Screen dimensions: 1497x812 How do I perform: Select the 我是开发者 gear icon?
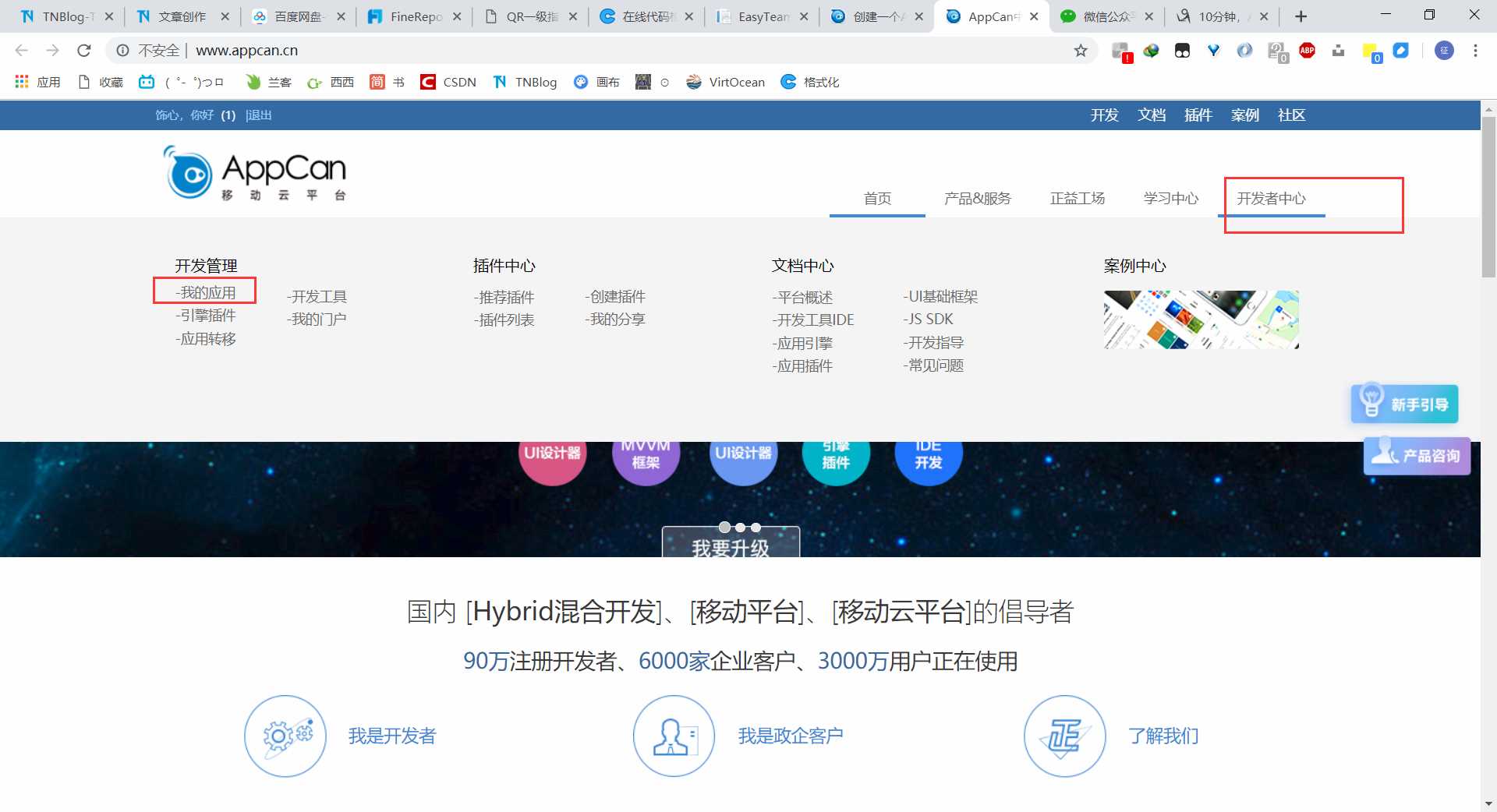pyautogui.click(x=285, y=736)
